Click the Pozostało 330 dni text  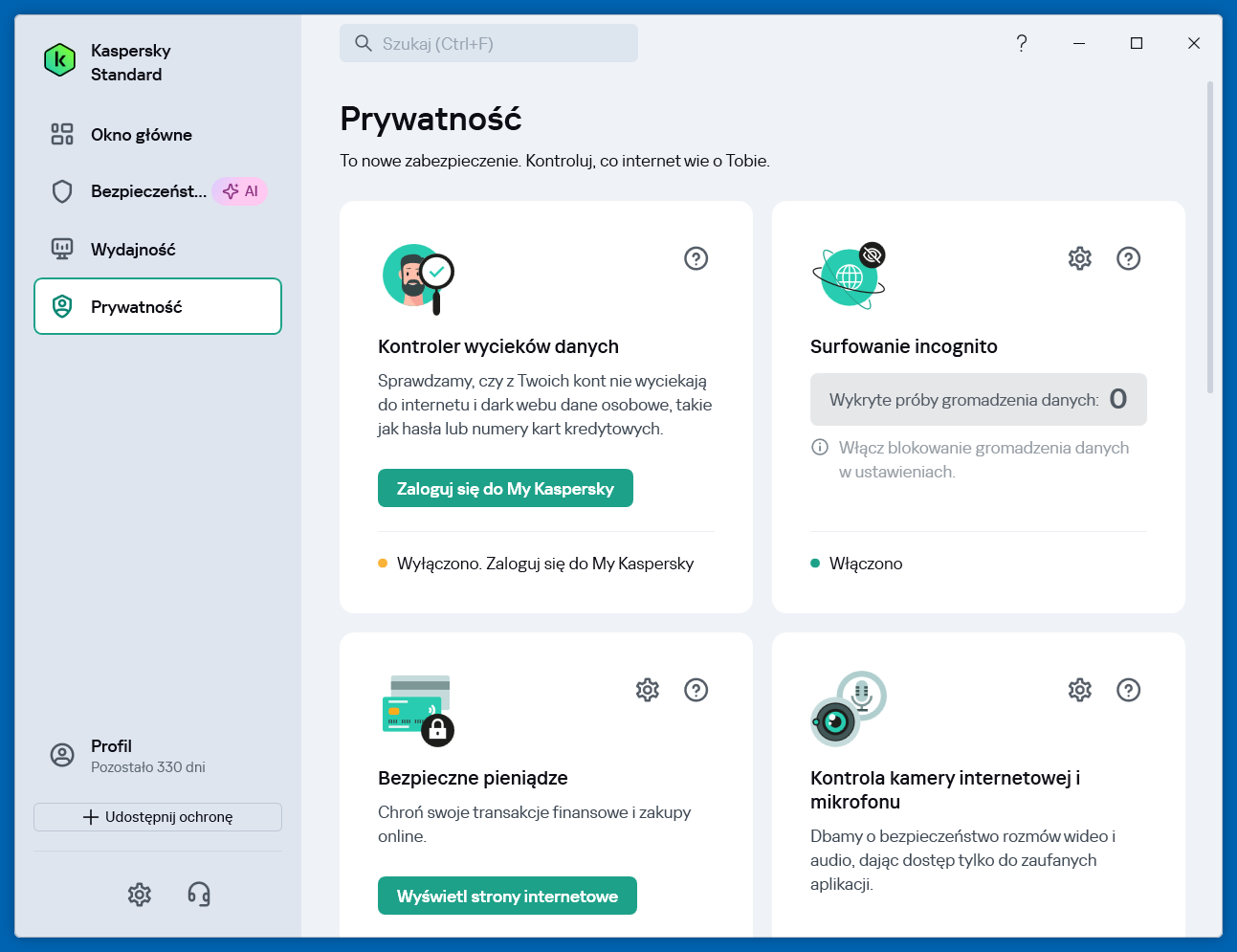coord(148,767)
